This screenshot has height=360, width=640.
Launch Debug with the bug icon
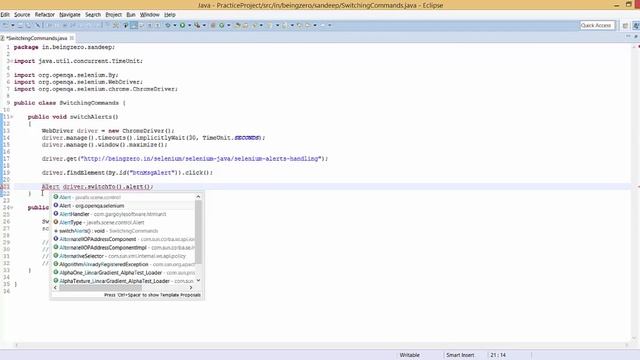point(168,25)
